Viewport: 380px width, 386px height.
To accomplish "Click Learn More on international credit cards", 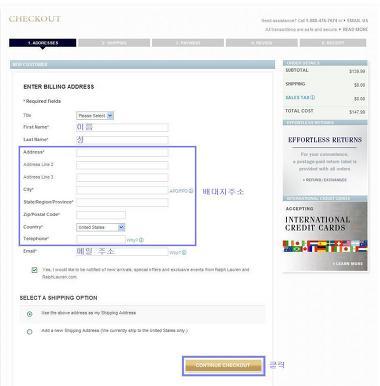I will coord(348,264).
